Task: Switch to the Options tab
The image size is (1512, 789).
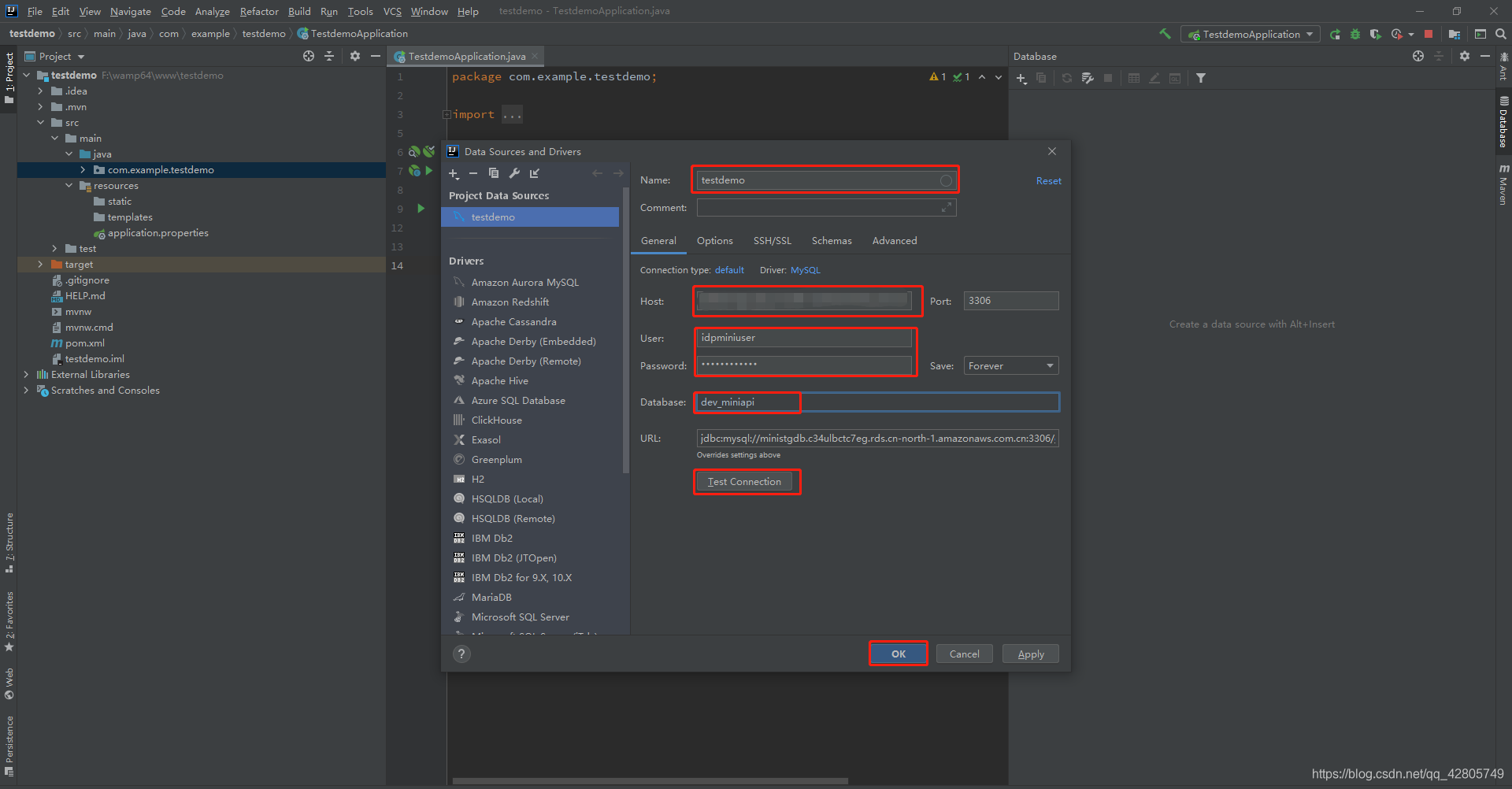Action: tap(714, 241)
